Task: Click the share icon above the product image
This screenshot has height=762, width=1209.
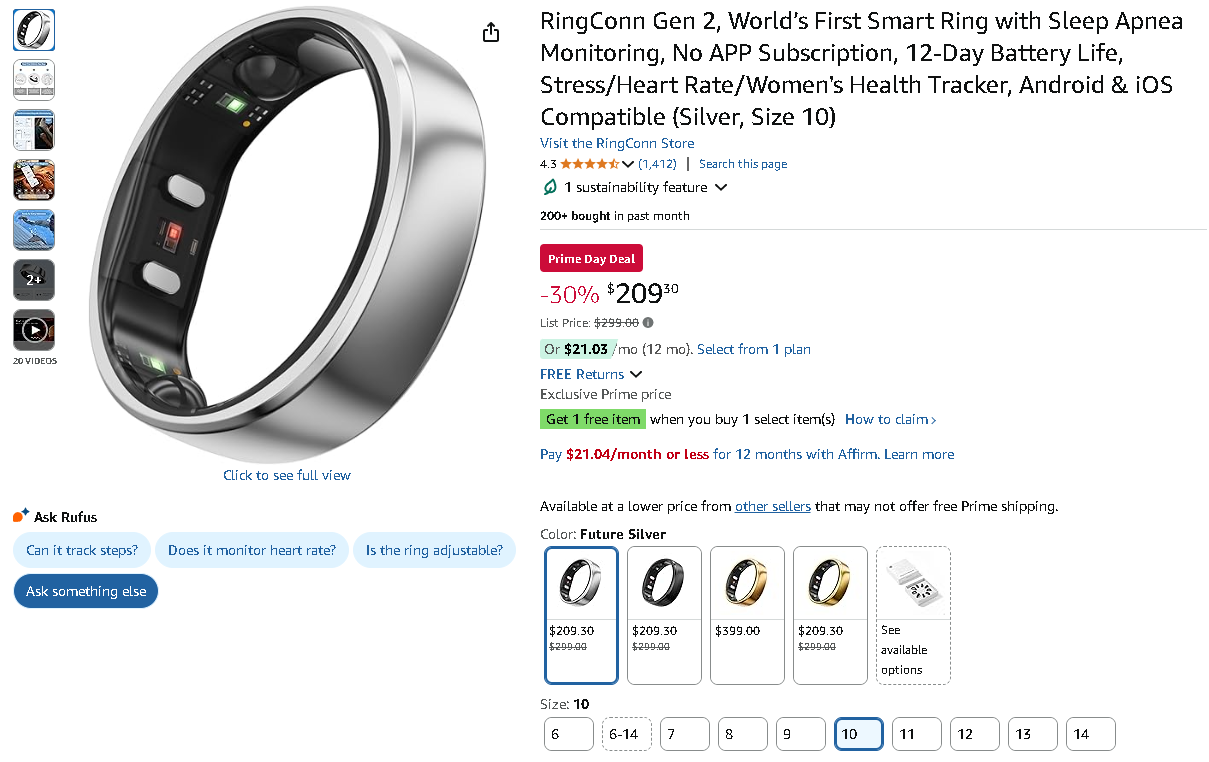Action: [491, 33]
